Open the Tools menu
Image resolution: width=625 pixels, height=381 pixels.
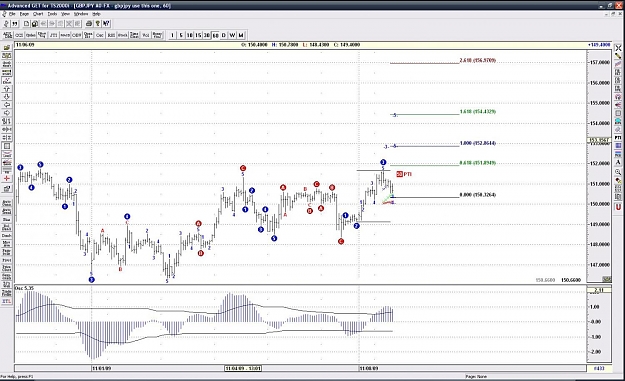coord(52,14)
